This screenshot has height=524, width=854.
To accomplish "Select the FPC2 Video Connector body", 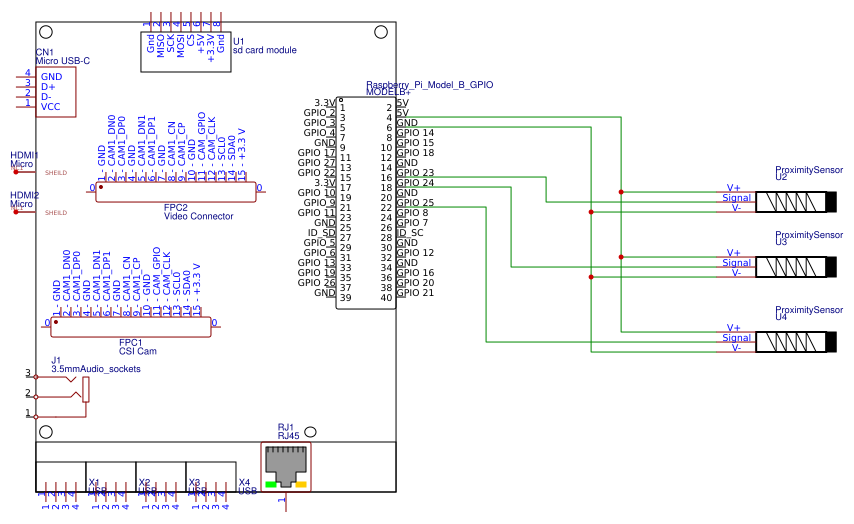I will pos(175,192).
